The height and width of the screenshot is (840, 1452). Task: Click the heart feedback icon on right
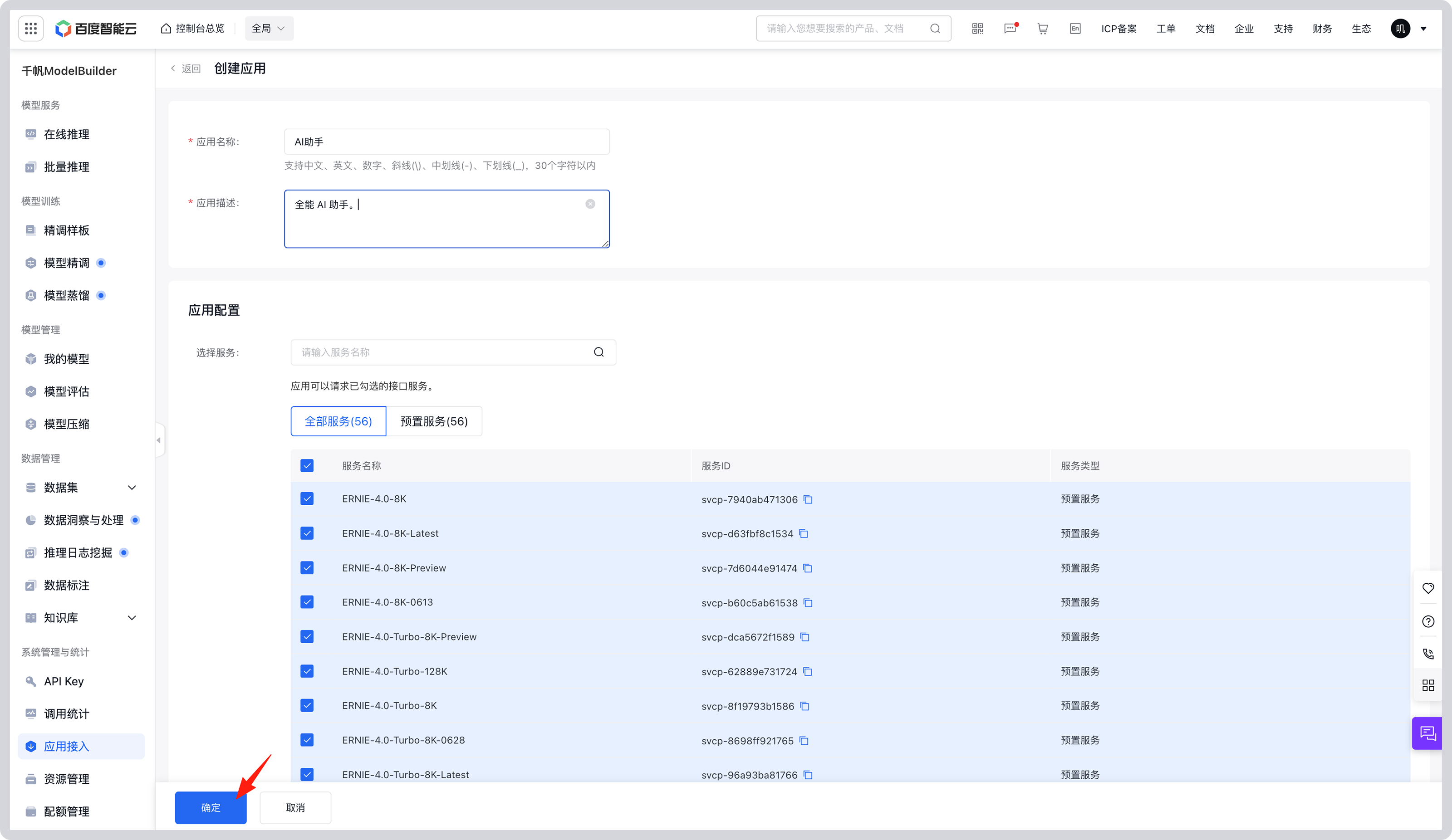1428,588
